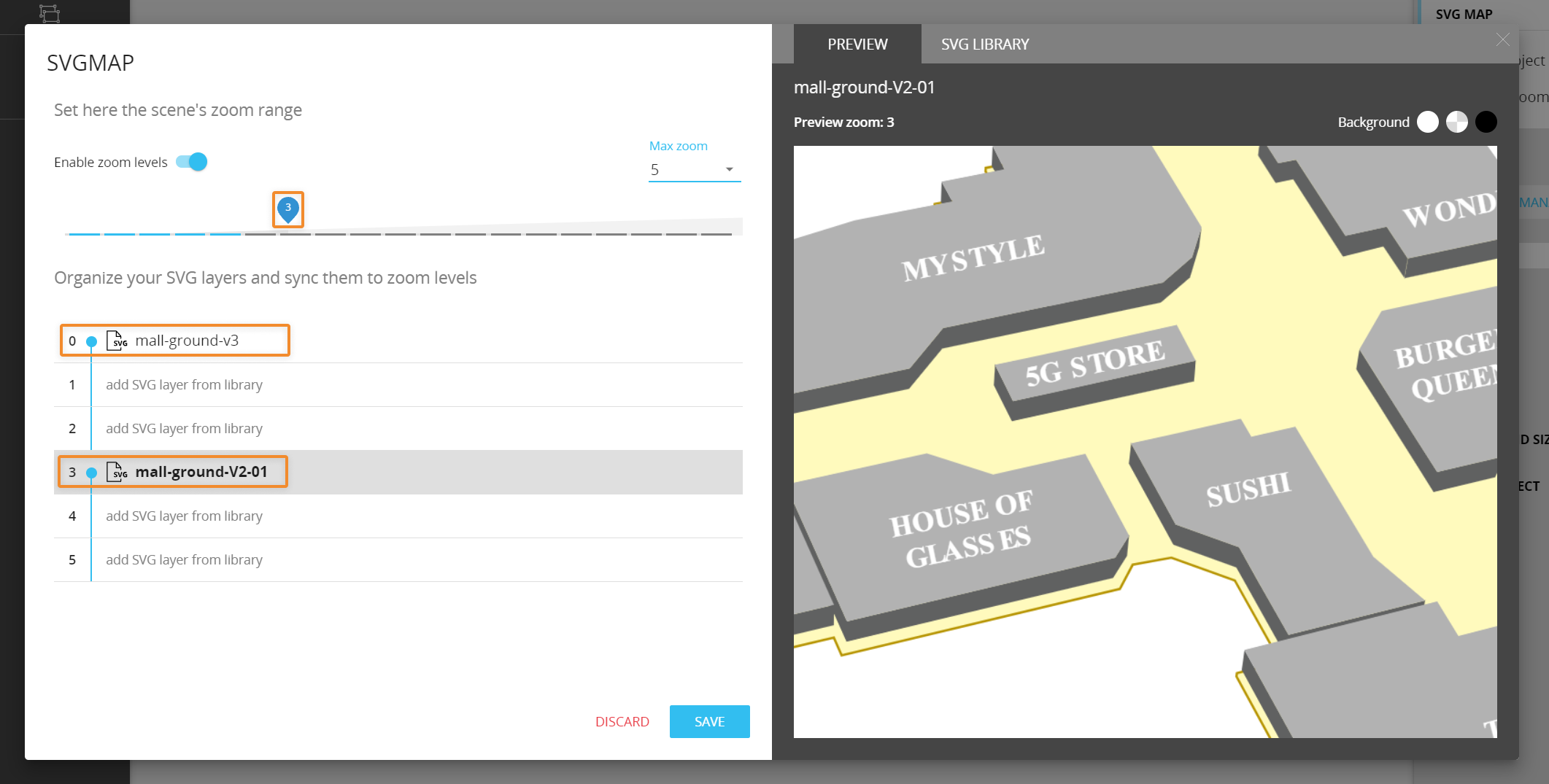
Task: Set preview background to black
Action: click(x=1486, y=122)
